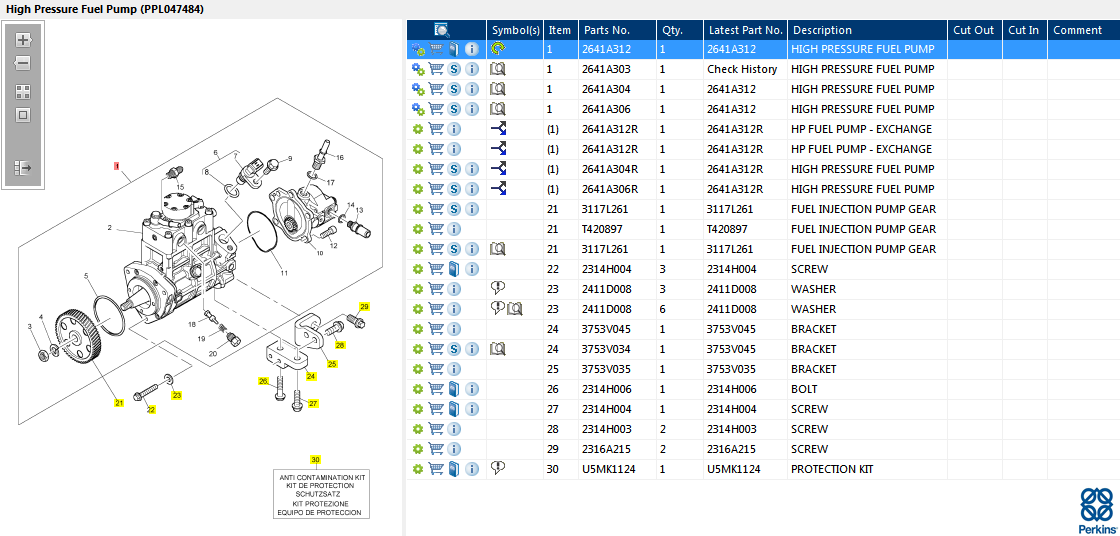Click the assembly gears icon for 2641A304

coord(419,89)
